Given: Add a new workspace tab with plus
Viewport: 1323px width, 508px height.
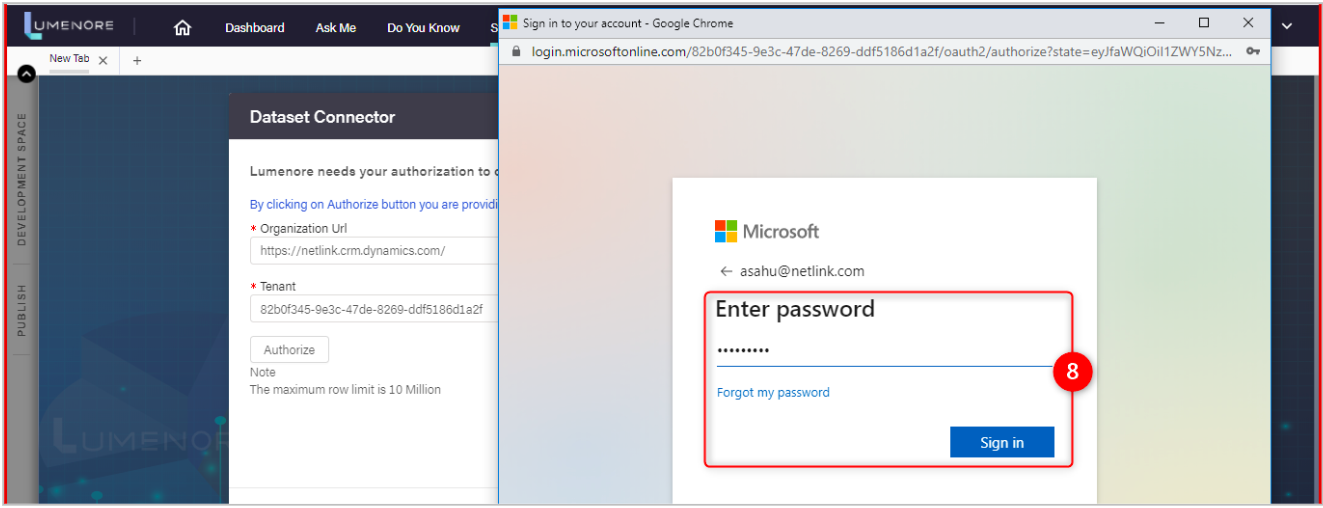Looking at the screenshot, I should pyautogui.click(x=137, y=60).
